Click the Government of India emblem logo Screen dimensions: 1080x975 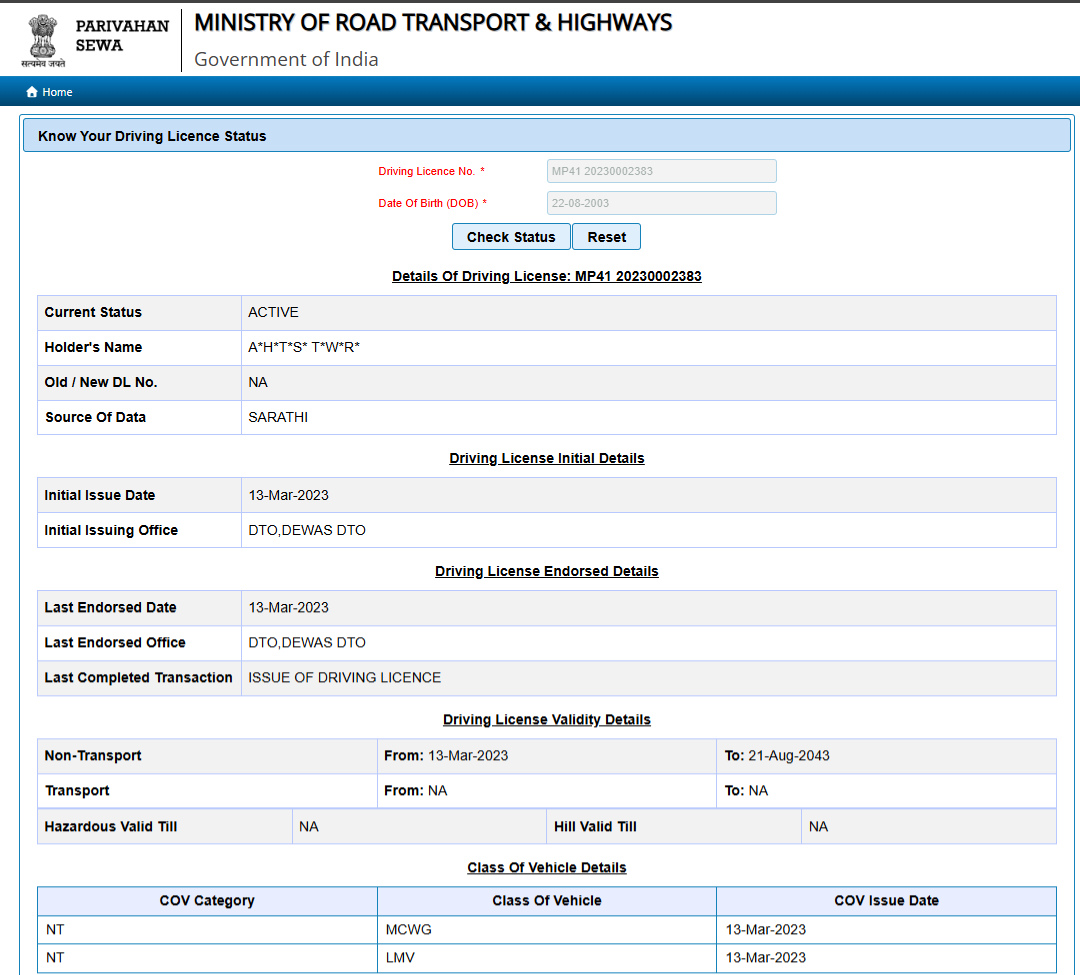pyautogui.click(x=43, y=38)
